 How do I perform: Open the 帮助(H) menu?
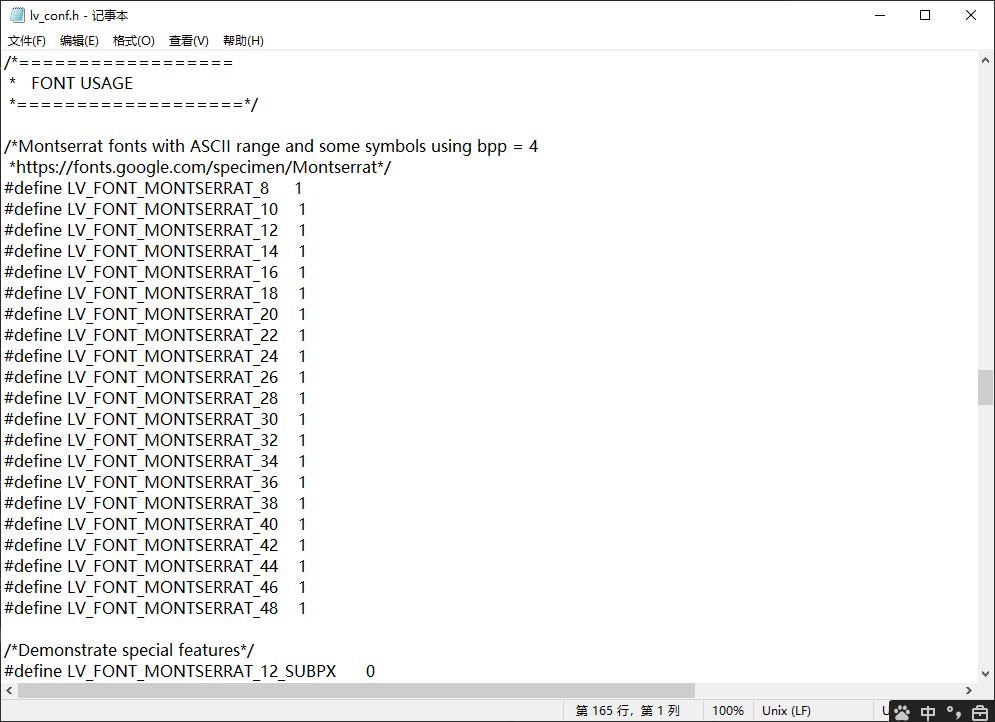tap(241, 41)
